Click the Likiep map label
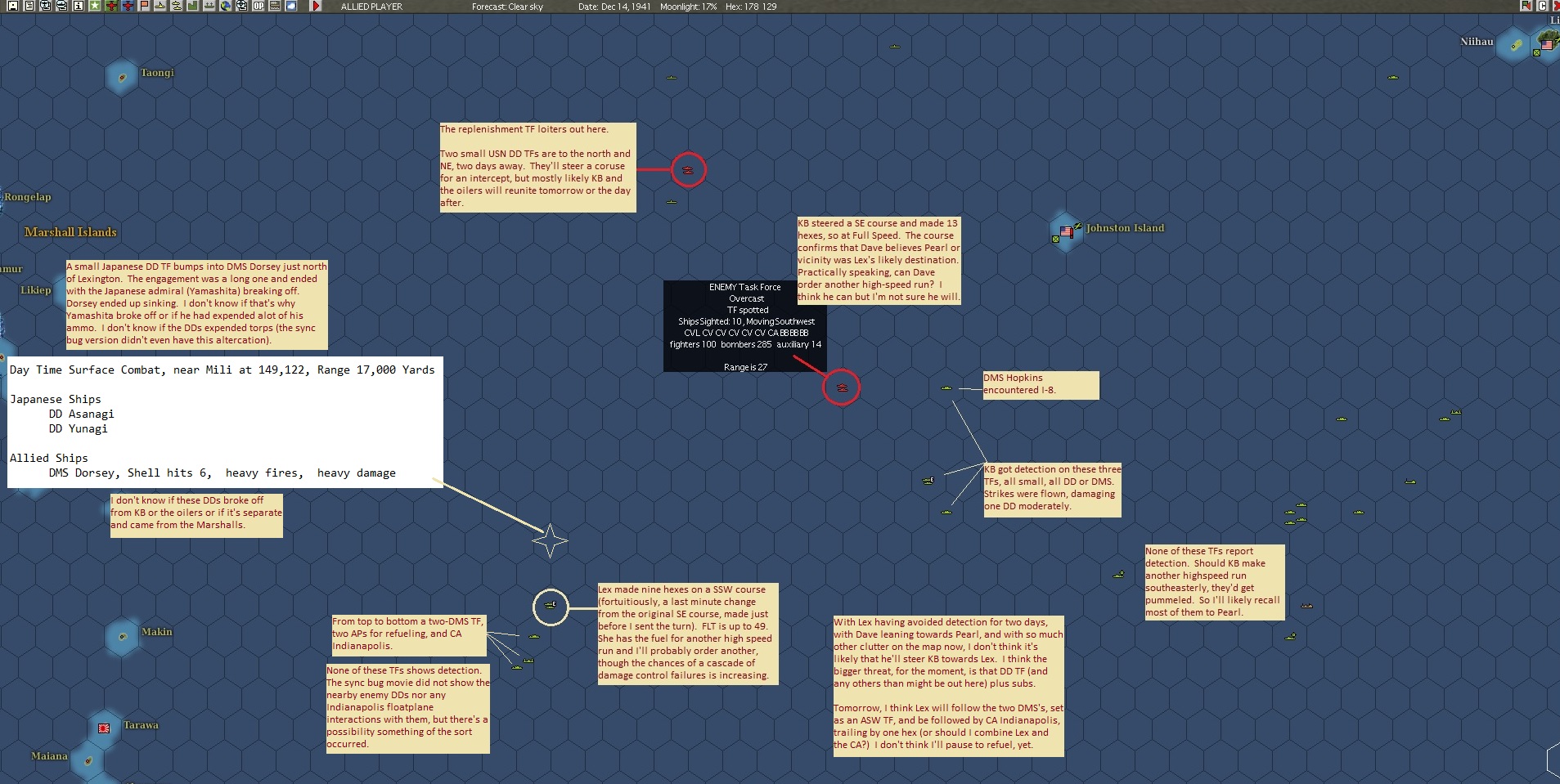1560x784 pixels. [36, 290]
